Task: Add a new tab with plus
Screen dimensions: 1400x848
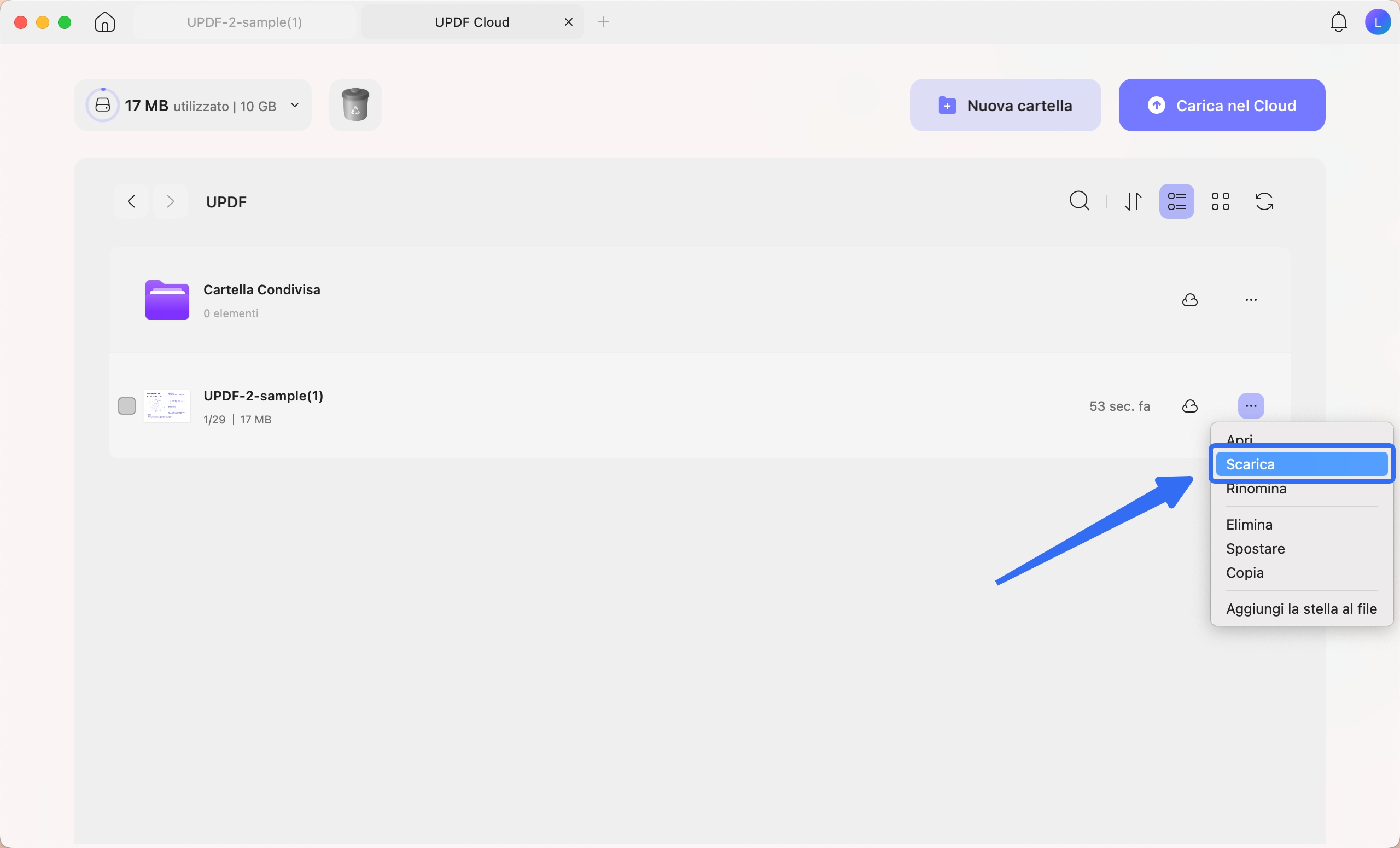Action: click(604, 22)
